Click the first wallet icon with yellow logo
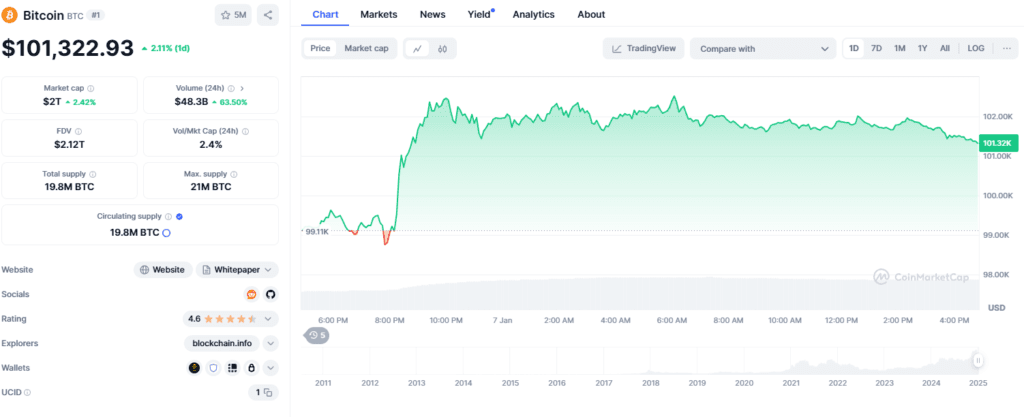The width and height of the screenshot is (1024, 417). pyautogui.click(x=194, y=368)
